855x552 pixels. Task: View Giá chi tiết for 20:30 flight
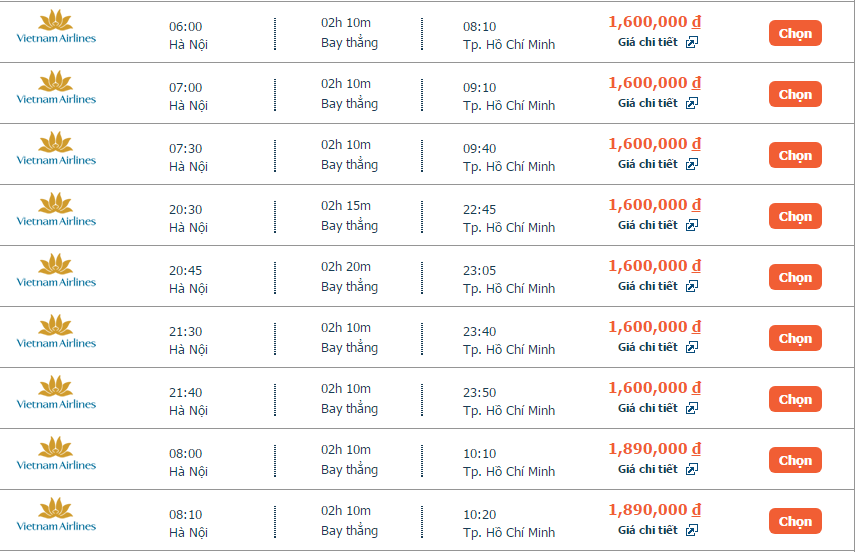point(648,225)
